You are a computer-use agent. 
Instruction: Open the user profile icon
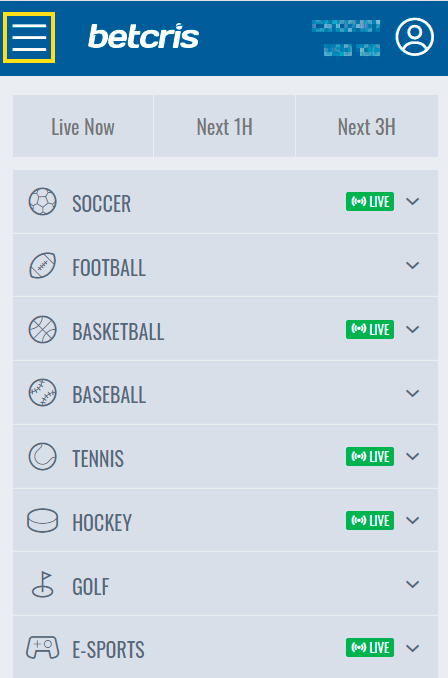(414, 37)
